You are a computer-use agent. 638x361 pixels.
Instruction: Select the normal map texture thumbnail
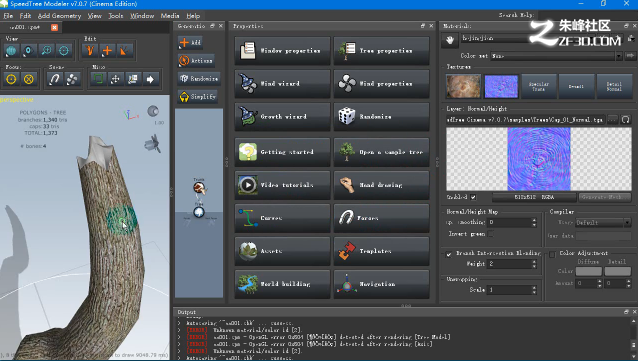(501, 86)
